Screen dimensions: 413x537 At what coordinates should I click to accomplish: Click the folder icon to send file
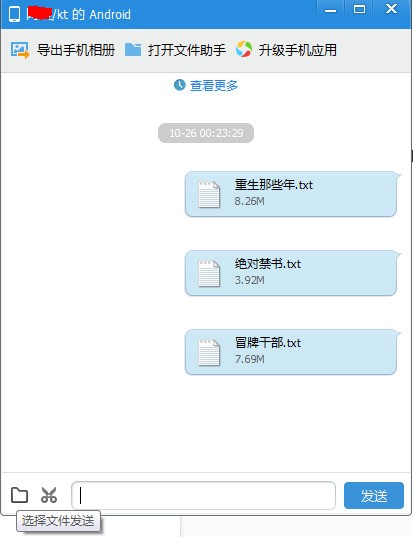pos(19,495)
